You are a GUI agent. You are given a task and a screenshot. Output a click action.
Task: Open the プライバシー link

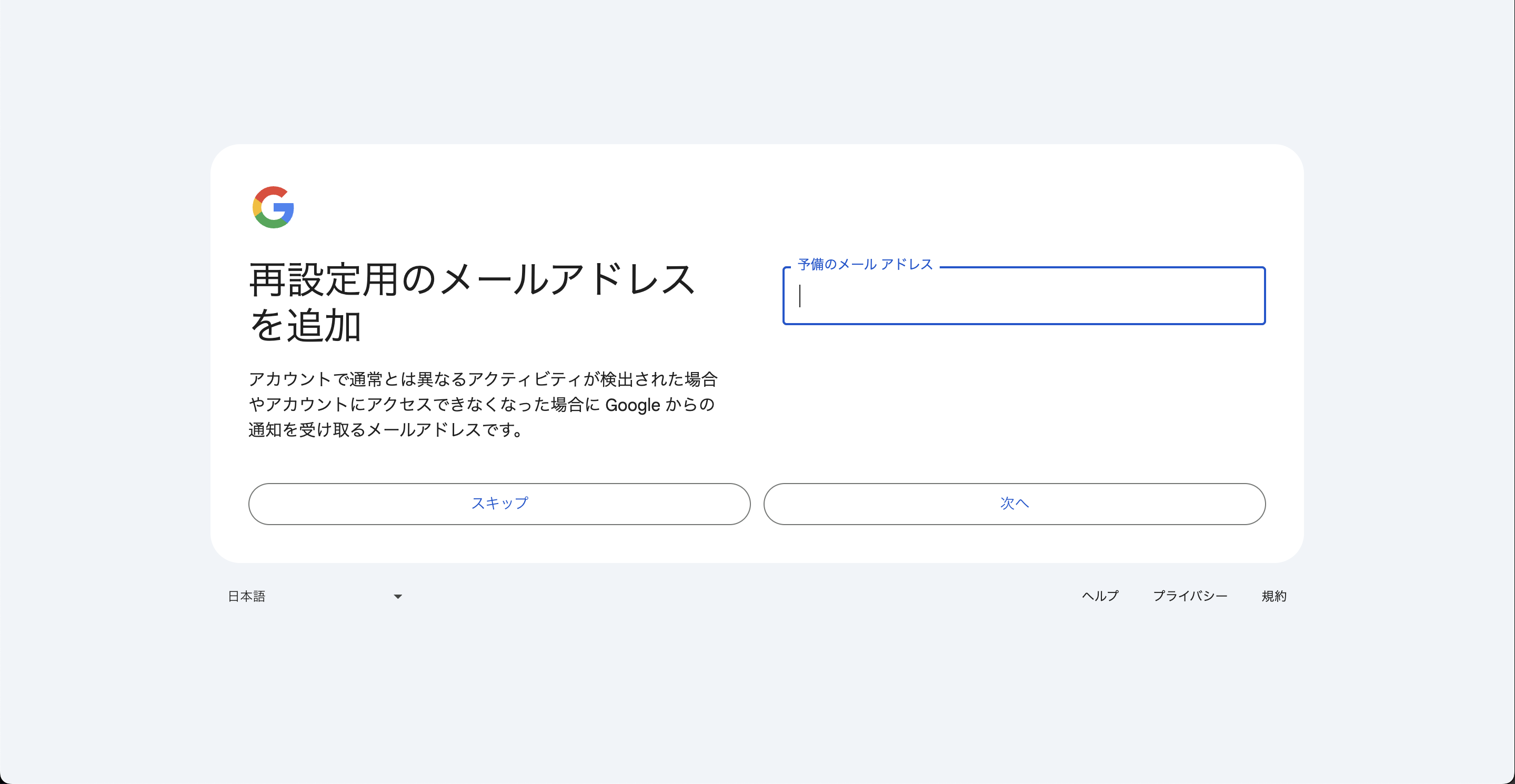pos(1190,596)
